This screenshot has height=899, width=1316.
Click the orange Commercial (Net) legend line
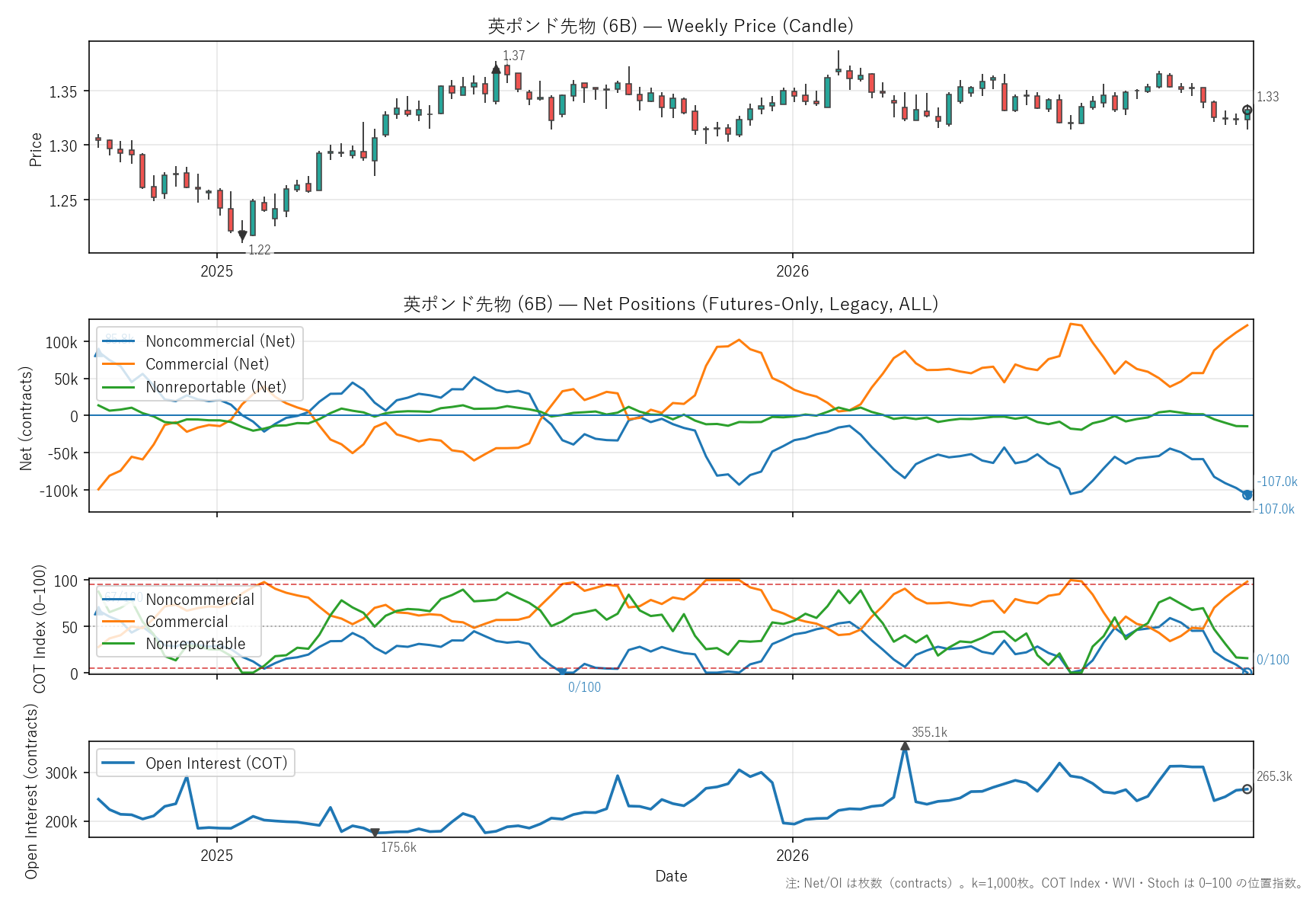[x=119, y=364]
